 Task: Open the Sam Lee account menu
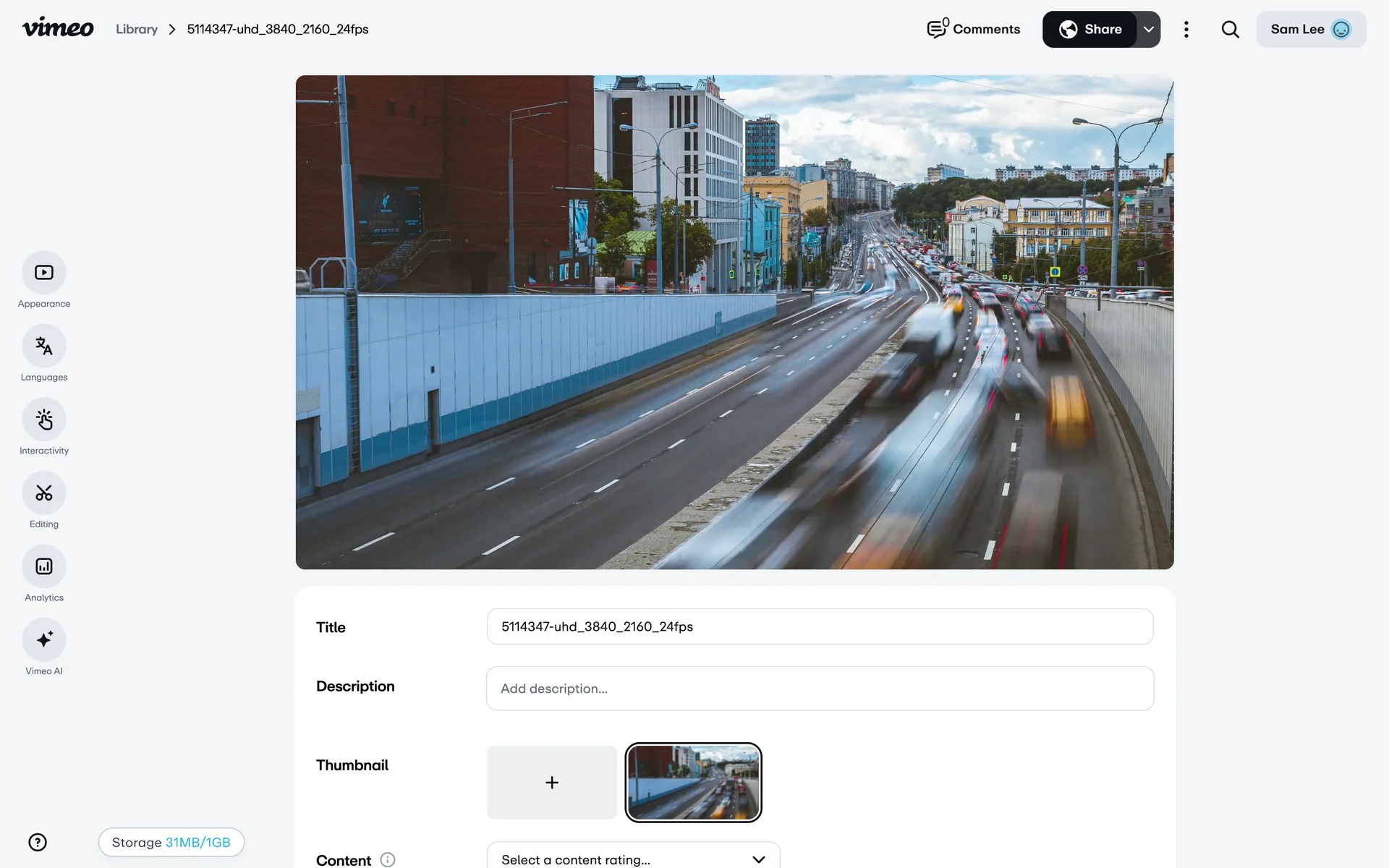[1310, 30]
